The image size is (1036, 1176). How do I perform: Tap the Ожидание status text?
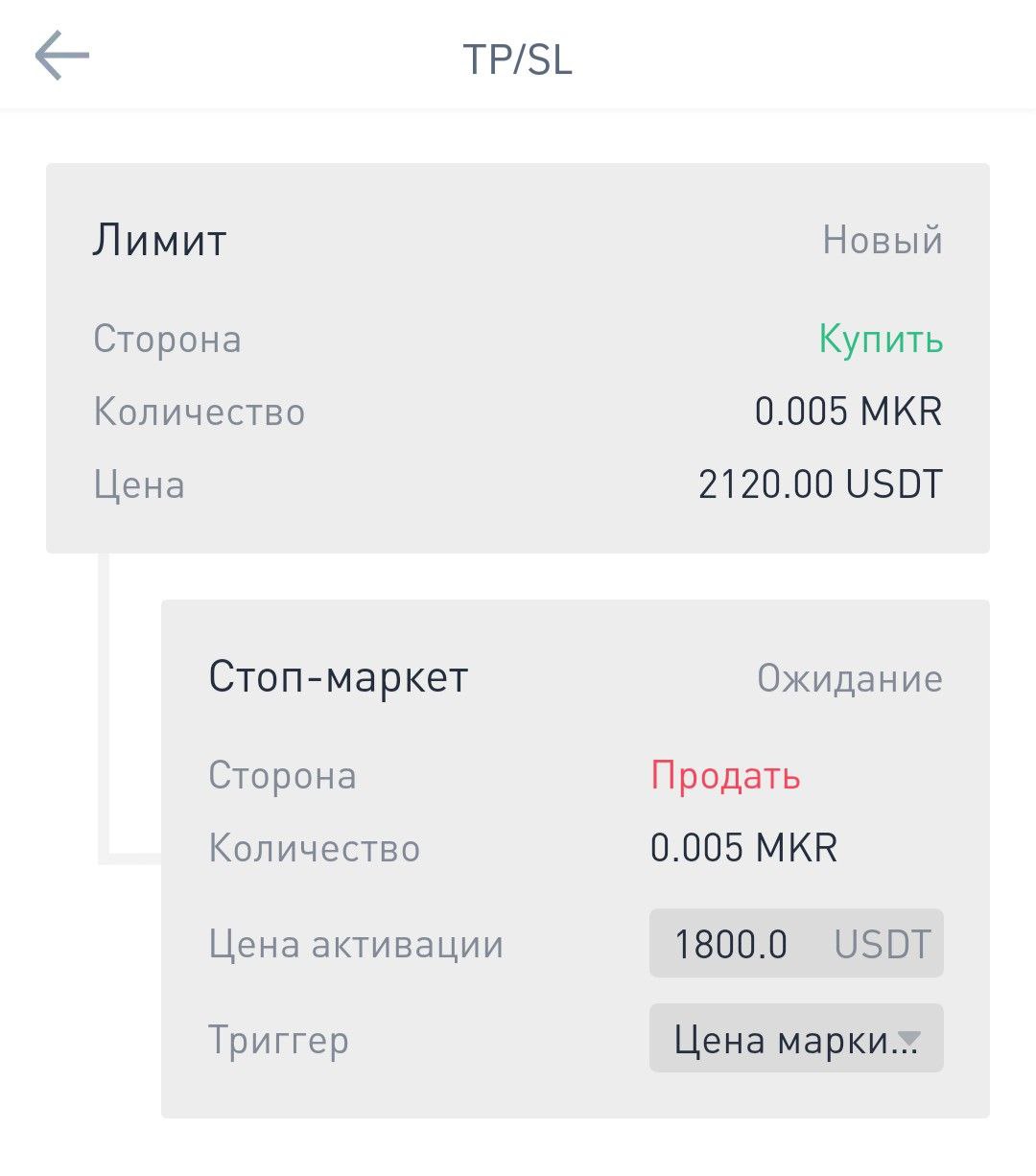point(849,678)
